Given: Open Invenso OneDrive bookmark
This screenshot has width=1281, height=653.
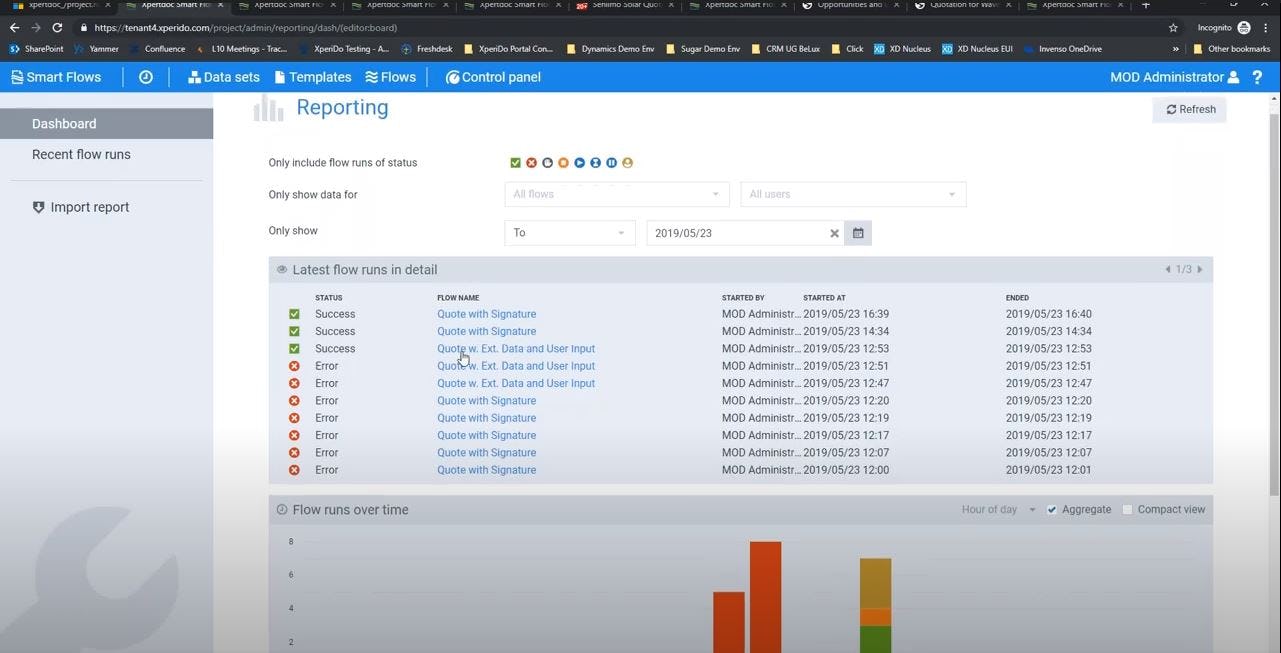Looking at the screenshot, I should click(1062, 48).
